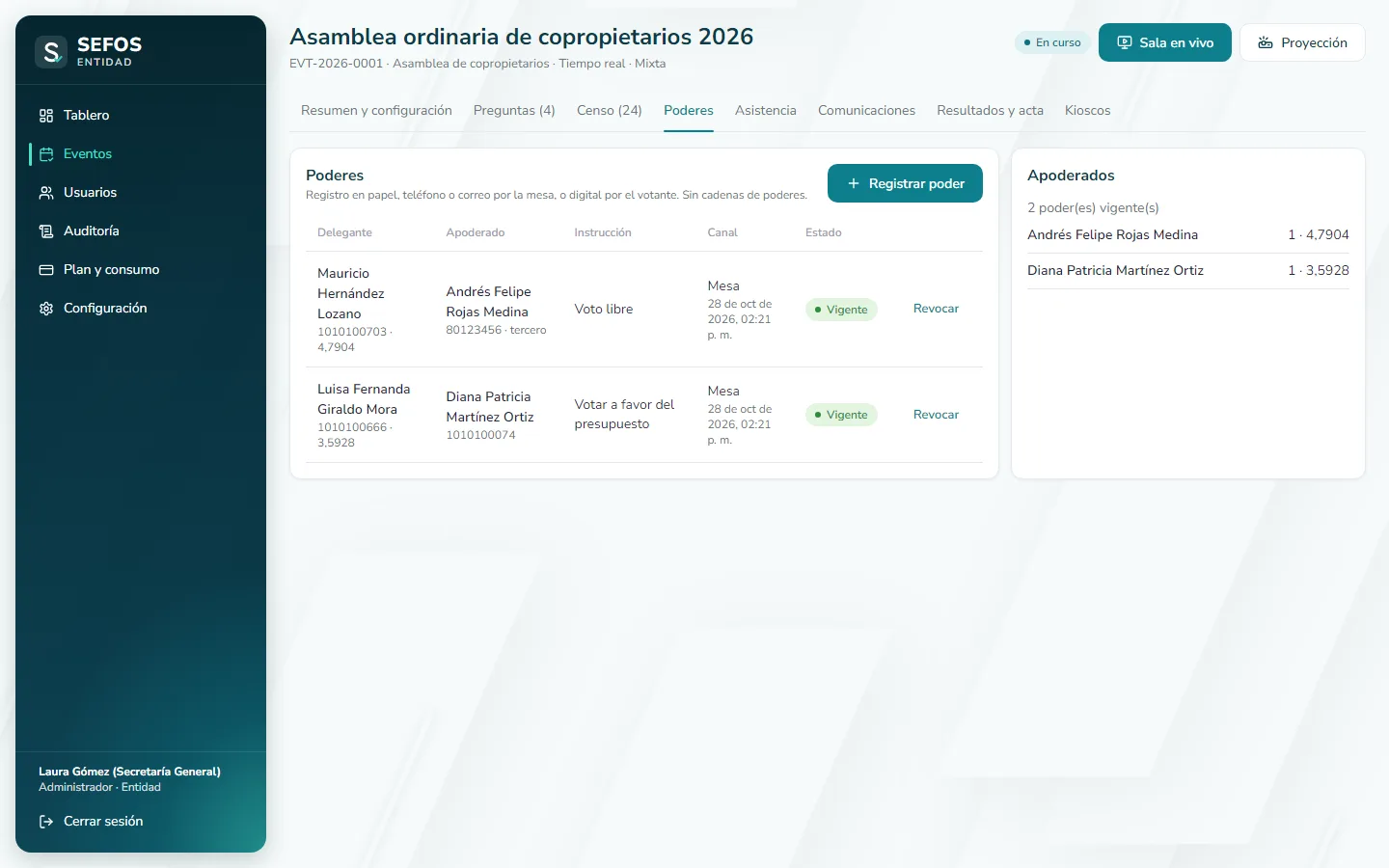The image size is (1389, 868).
Task: Open Tablero in the sidebar
Action: [x=141, y=116]
